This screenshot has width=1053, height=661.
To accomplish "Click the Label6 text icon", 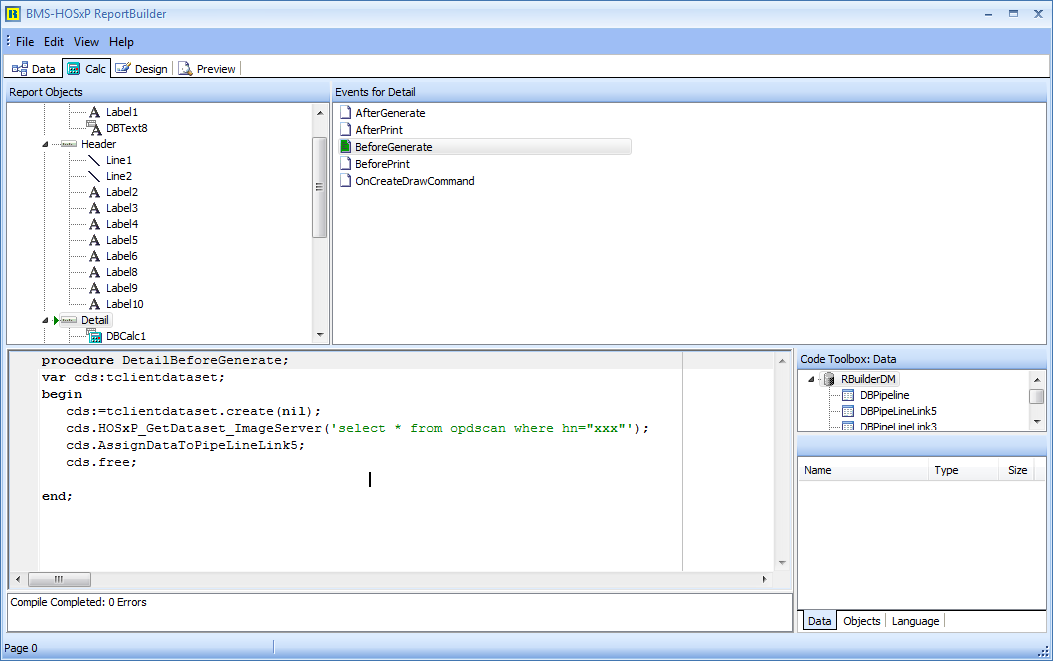I will point(95,256).
